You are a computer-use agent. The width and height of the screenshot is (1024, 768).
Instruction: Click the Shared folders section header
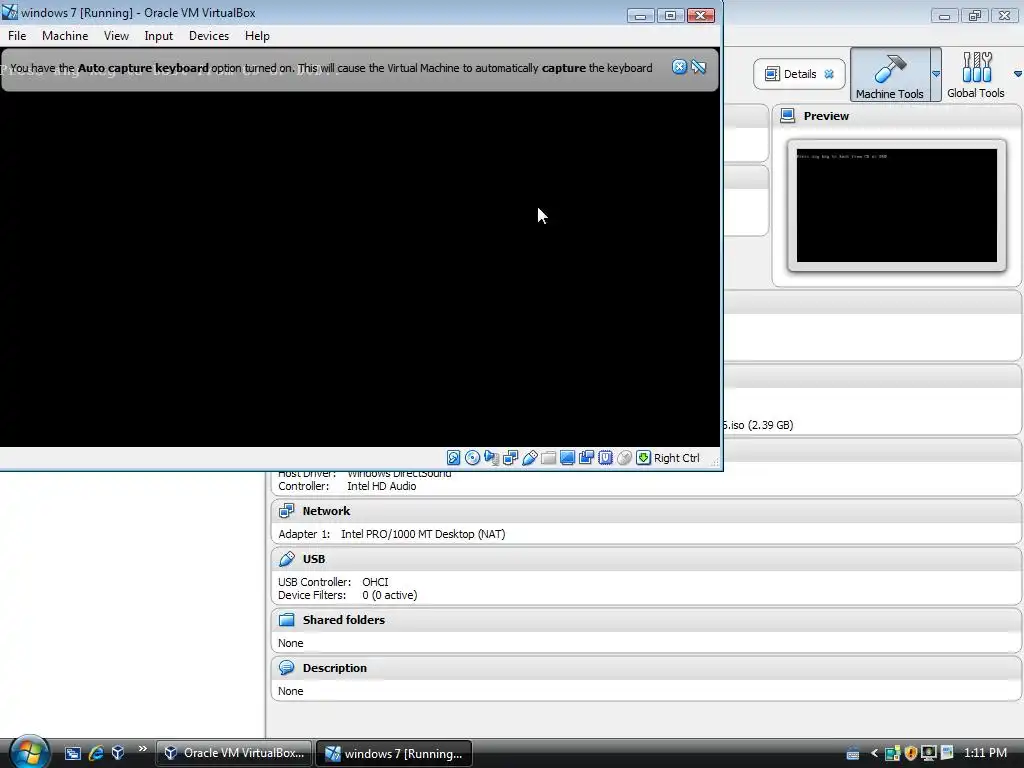click(x=646, y=620)
